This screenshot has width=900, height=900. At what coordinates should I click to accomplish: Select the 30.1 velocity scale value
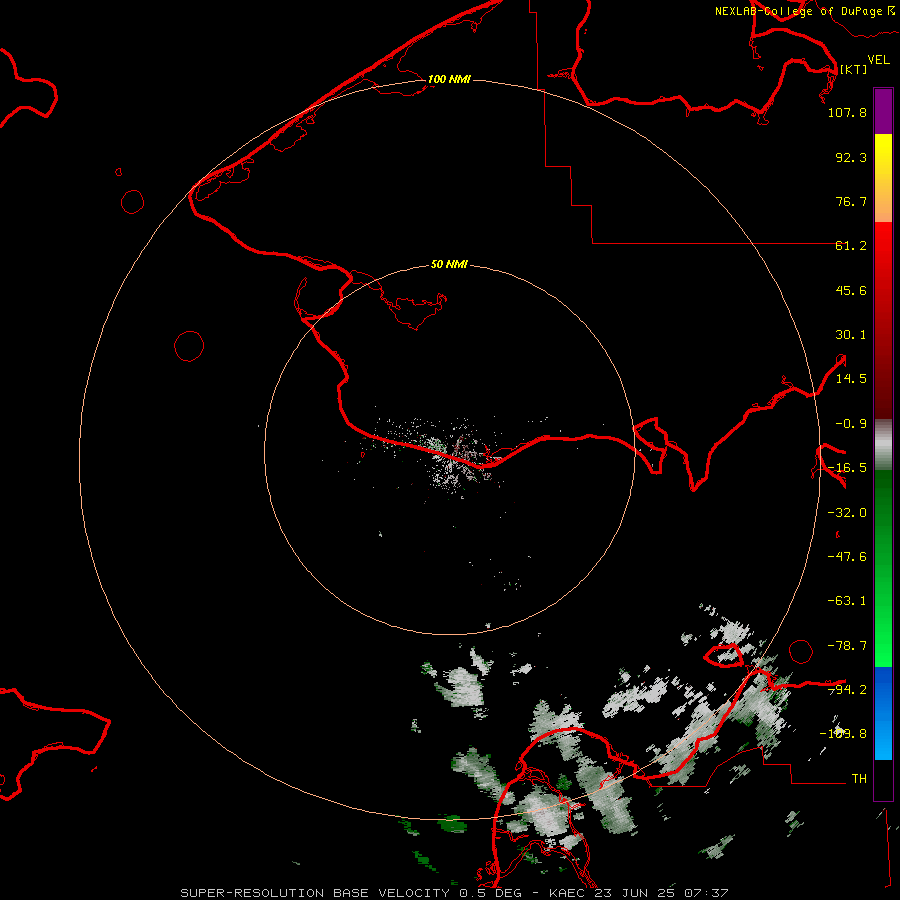pyautogui.click(x=851, y=335)
